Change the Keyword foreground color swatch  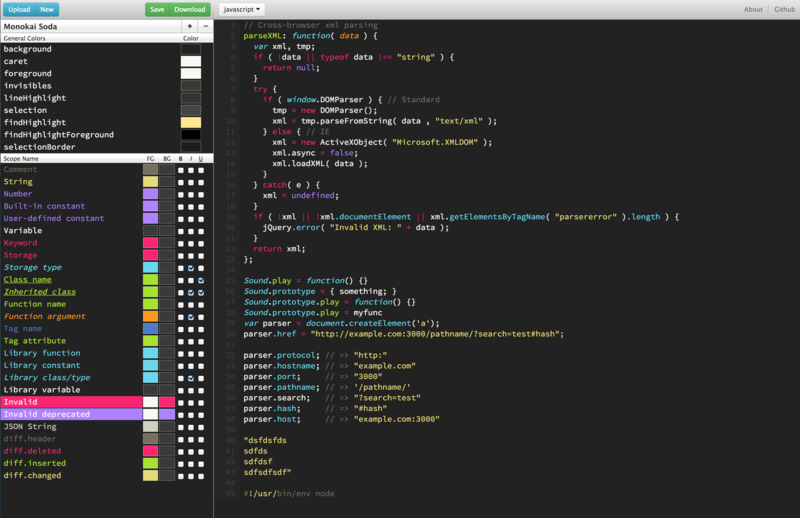click(151, 243)
